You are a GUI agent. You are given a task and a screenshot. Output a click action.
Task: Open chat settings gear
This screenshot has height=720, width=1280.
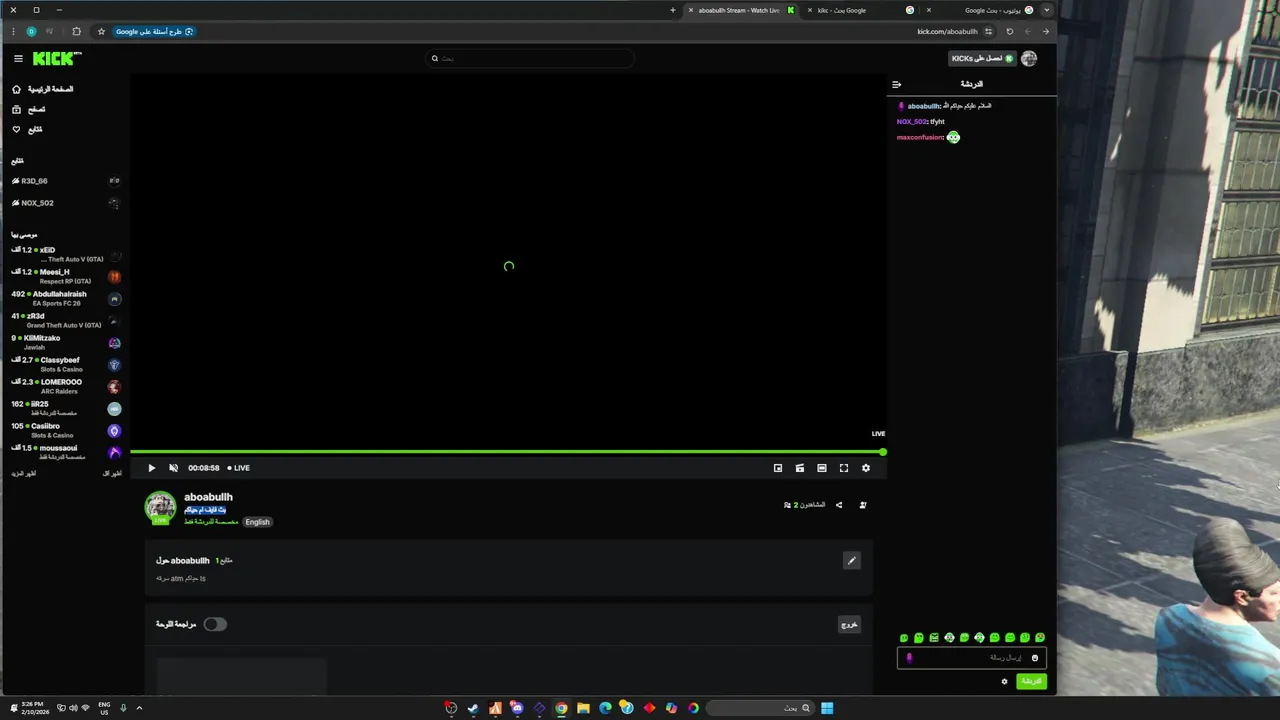(x=1004, y=682)
